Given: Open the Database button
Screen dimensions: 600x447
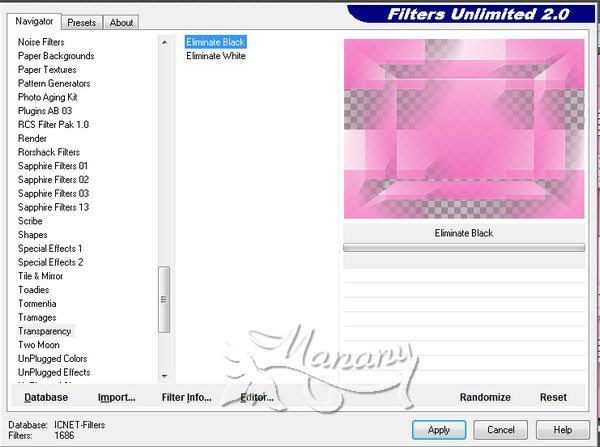Looking at the screenshot, I should coord(46,397).
